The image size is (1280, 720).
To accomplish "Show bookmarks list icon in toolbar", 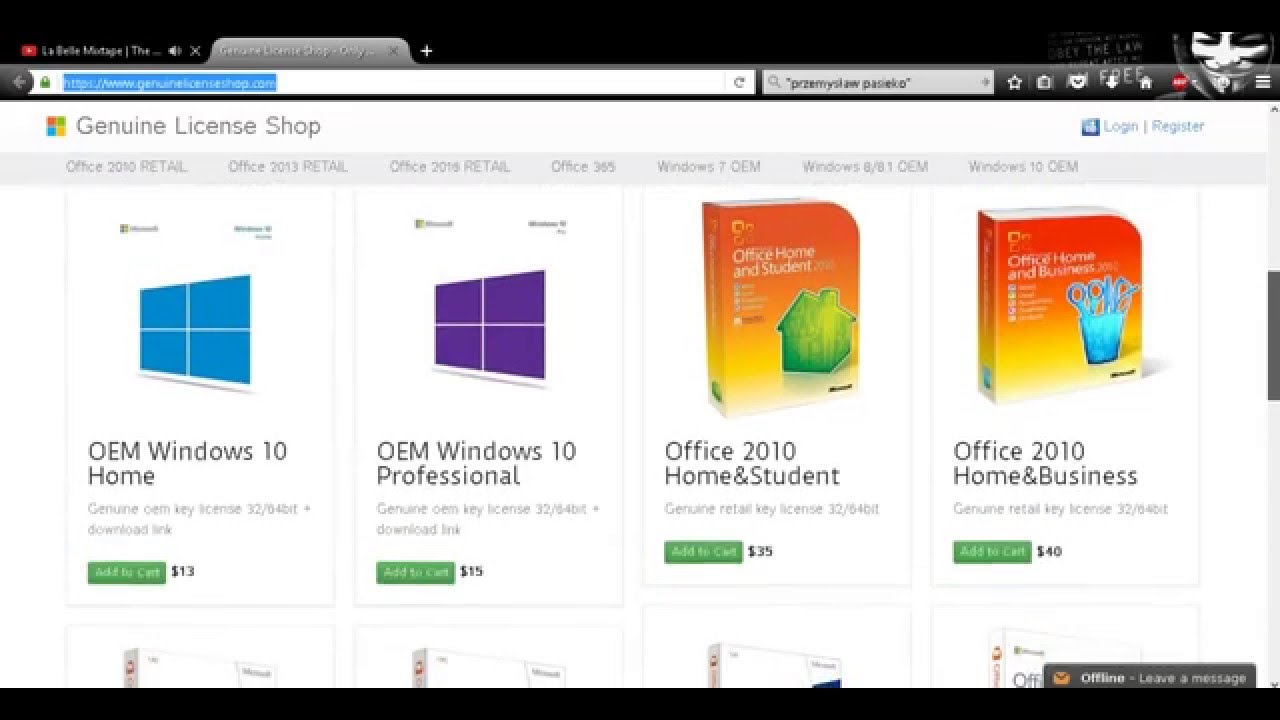I will pyautogui.click(x=1044, y=83).
